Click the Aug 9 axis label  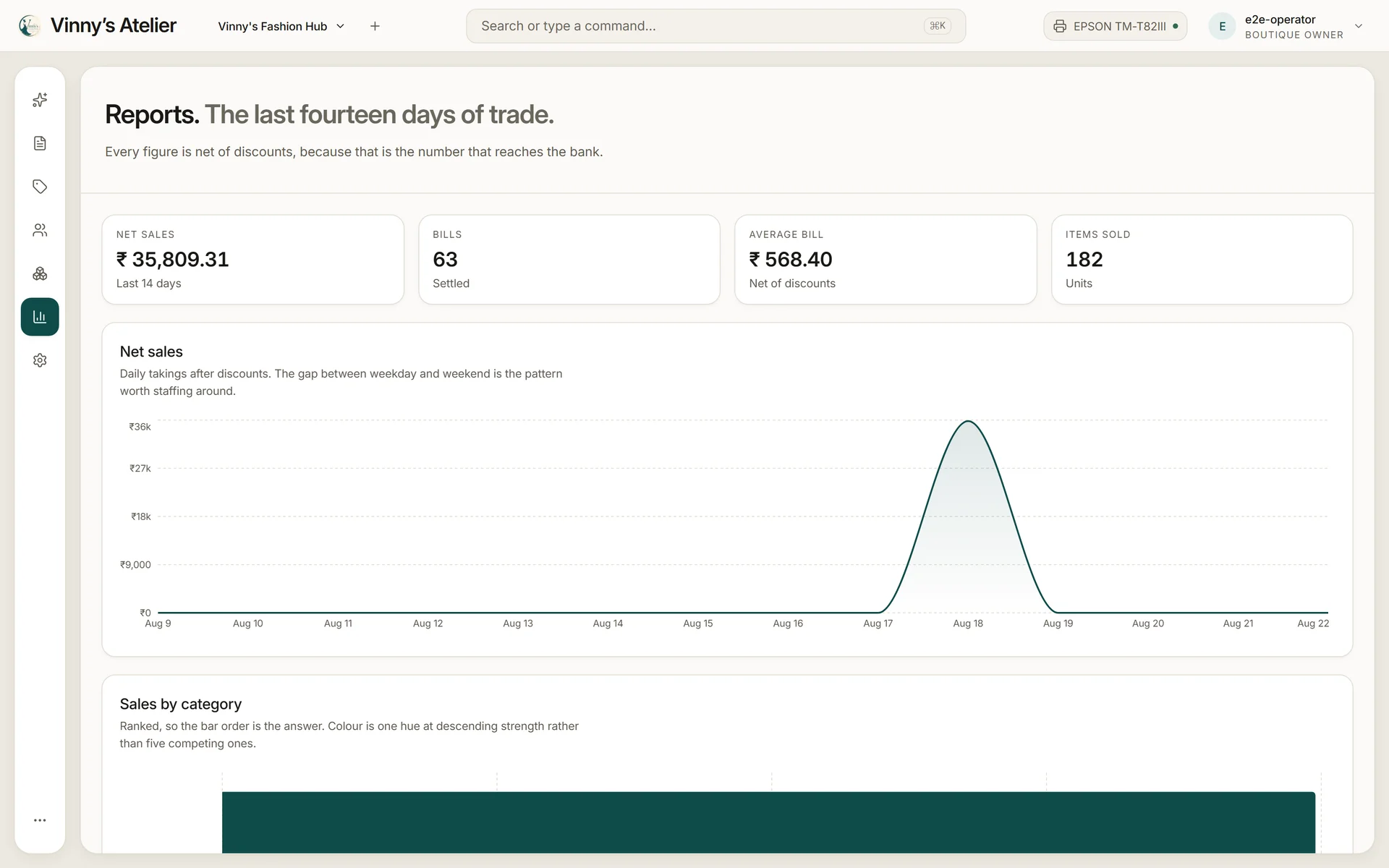pyautogui.click(x=158, y=624)
